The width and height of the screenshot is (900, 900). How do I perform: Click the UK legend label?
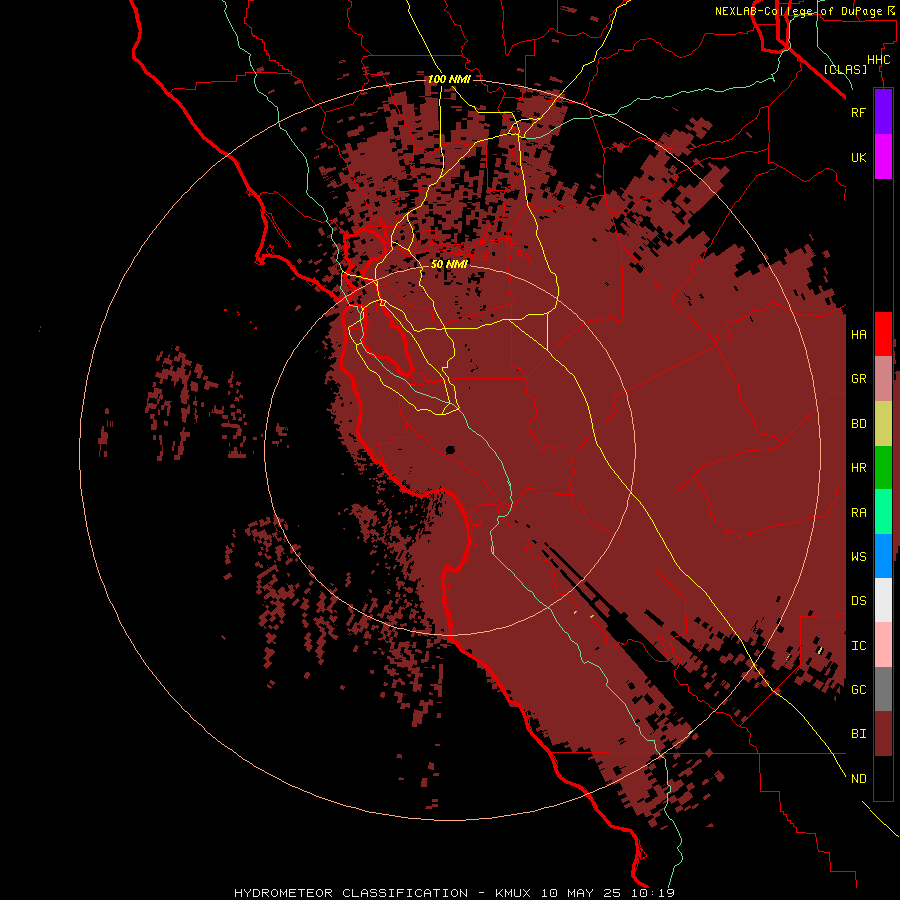click(x=859, y=157)
